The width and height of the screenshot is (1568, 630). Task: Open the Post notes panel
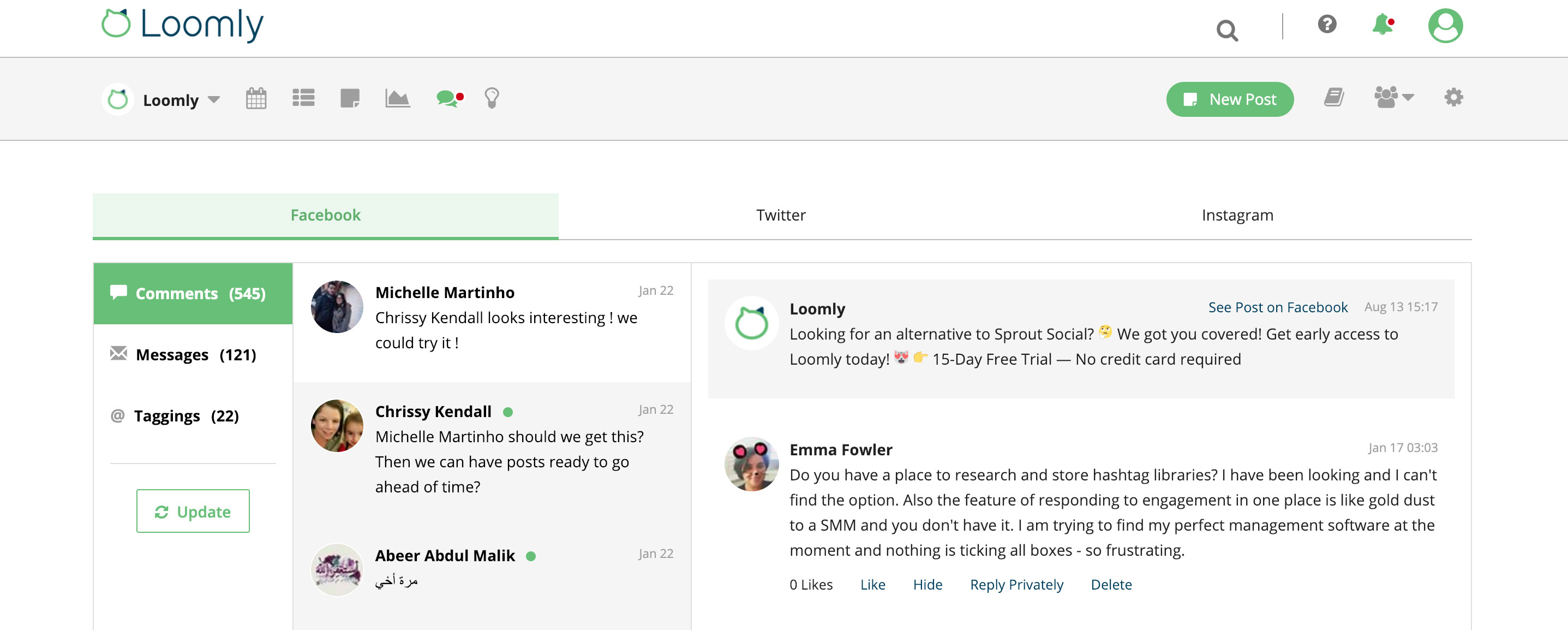tap(351, 98)
